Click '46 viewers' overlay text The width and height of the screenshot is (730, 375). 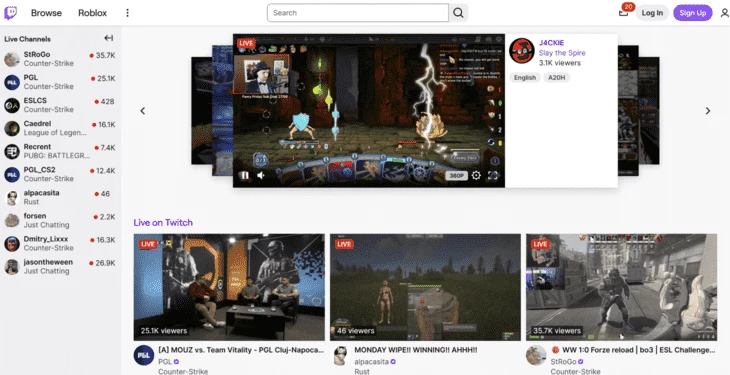[x=355, y=331]
